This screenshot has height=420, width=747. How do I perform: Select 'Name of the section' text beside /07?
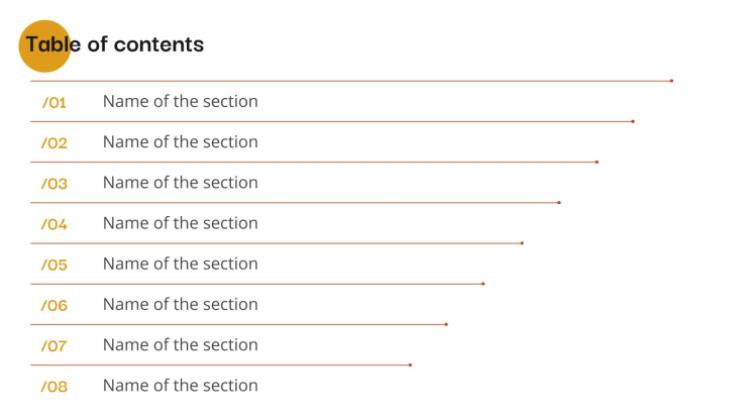pos(181,345)
